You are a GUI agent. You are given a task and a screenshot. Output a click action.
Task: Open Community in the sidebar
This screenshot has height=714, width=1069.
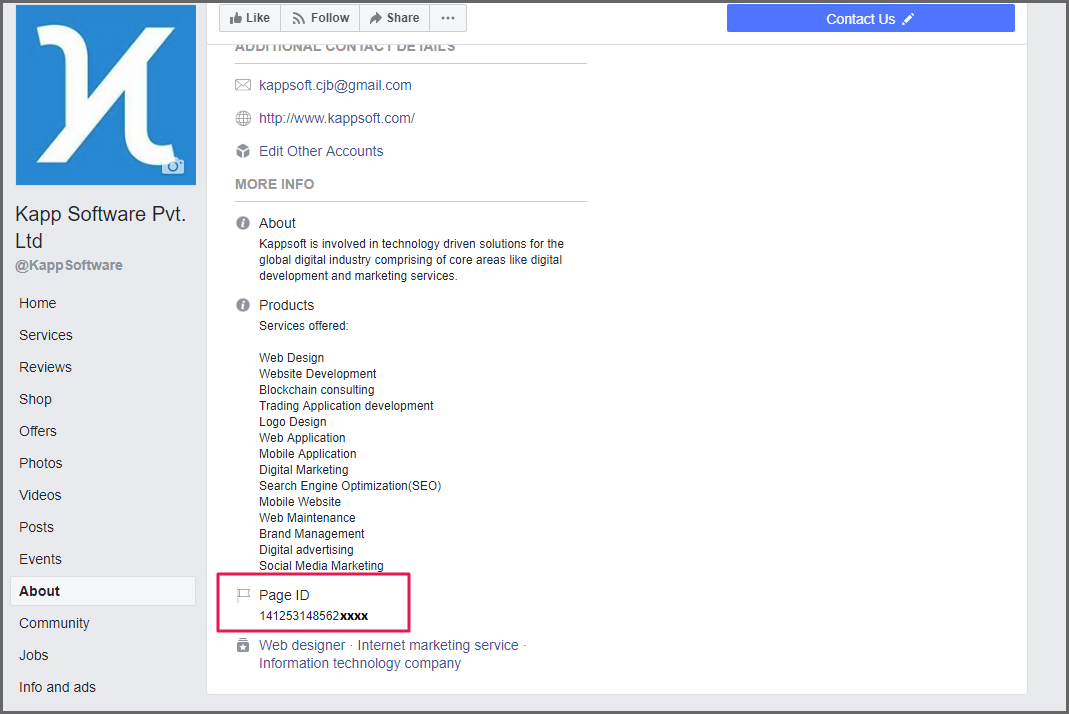click(54, 623)
